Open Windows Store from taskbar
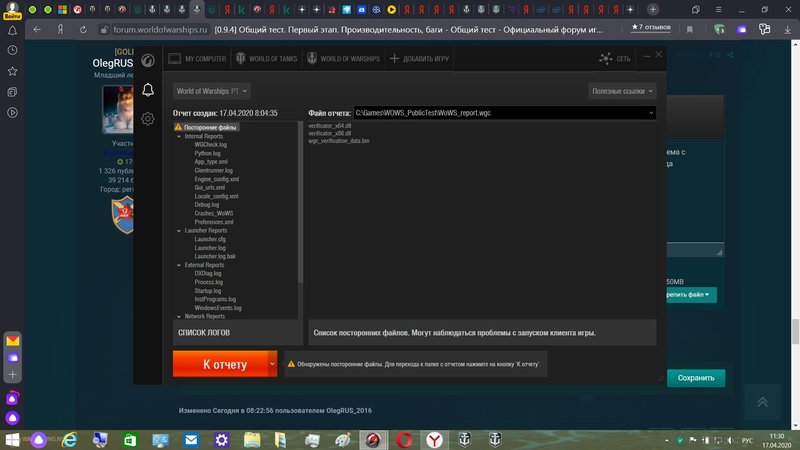 pos(130,439)
